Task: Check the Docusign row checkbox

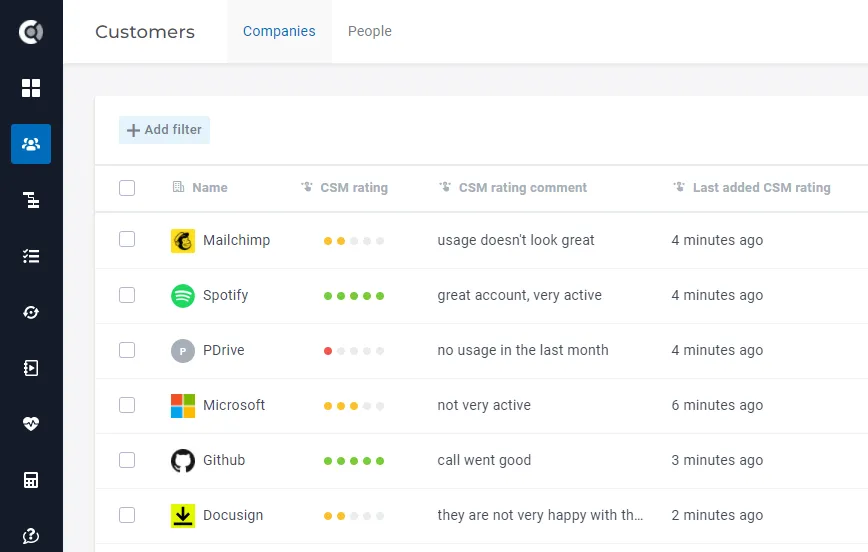Action: pyautogui.click(x=127, y=515)
